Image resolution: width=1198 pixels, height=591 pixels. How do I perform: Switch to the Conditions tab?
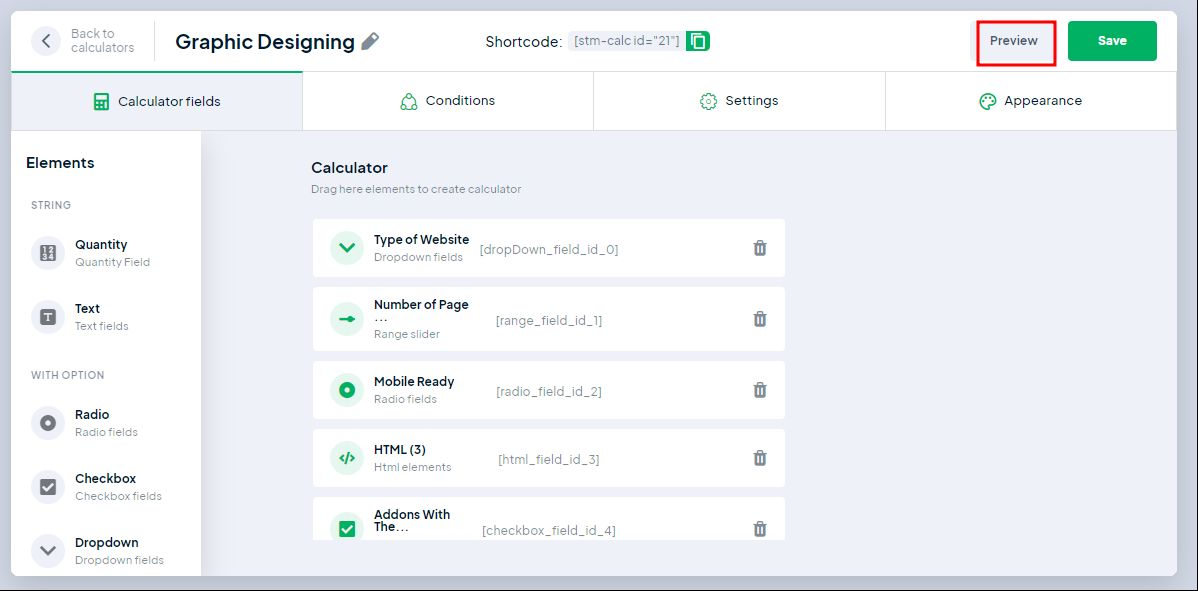click(447, 101)
